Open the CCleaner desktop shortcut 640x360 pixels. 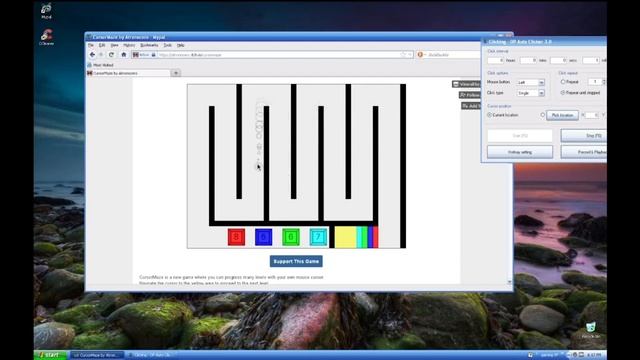[47, 37]
